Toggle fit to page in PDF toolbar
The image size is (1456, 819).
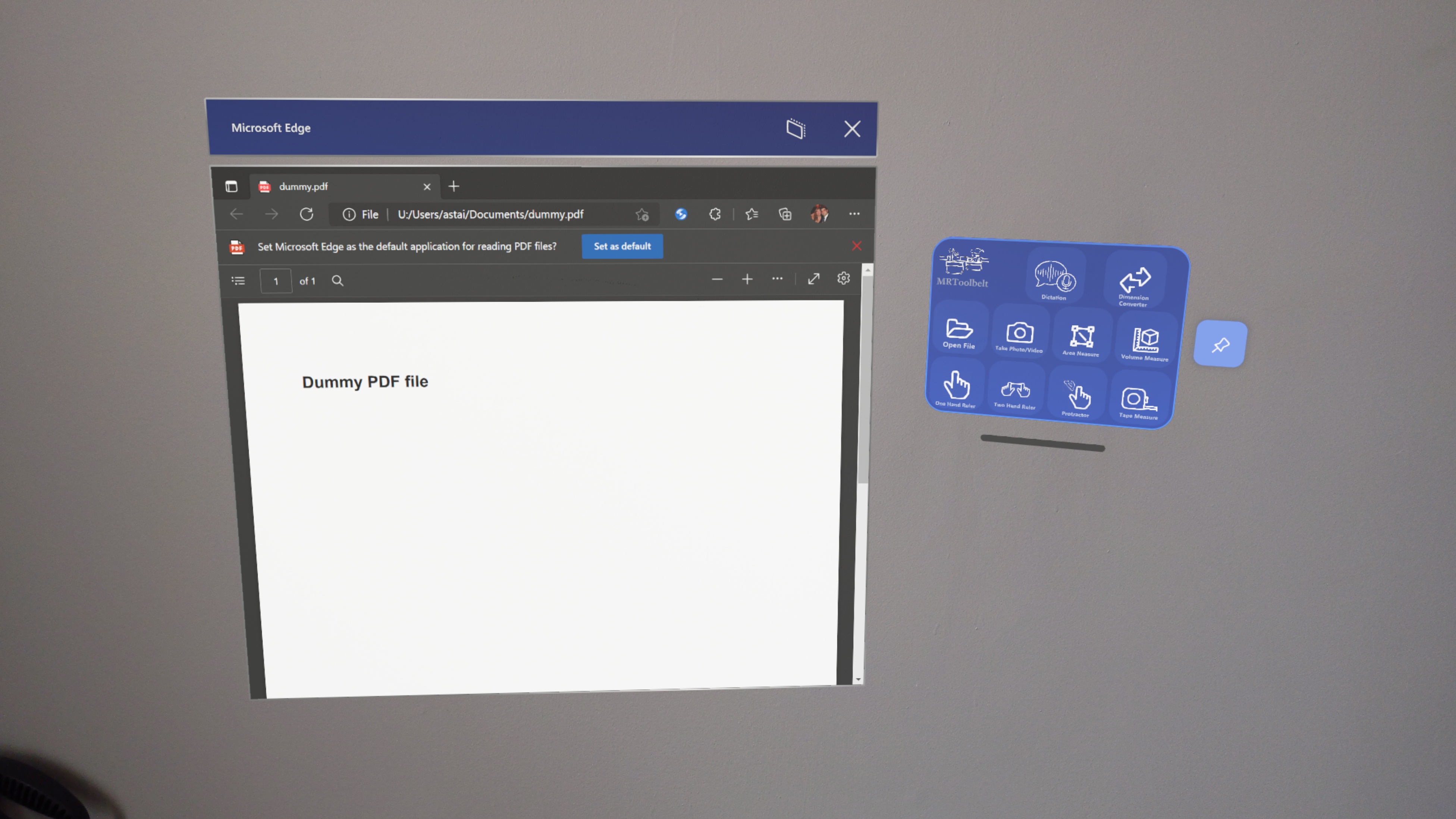click(x=813, y=279)
